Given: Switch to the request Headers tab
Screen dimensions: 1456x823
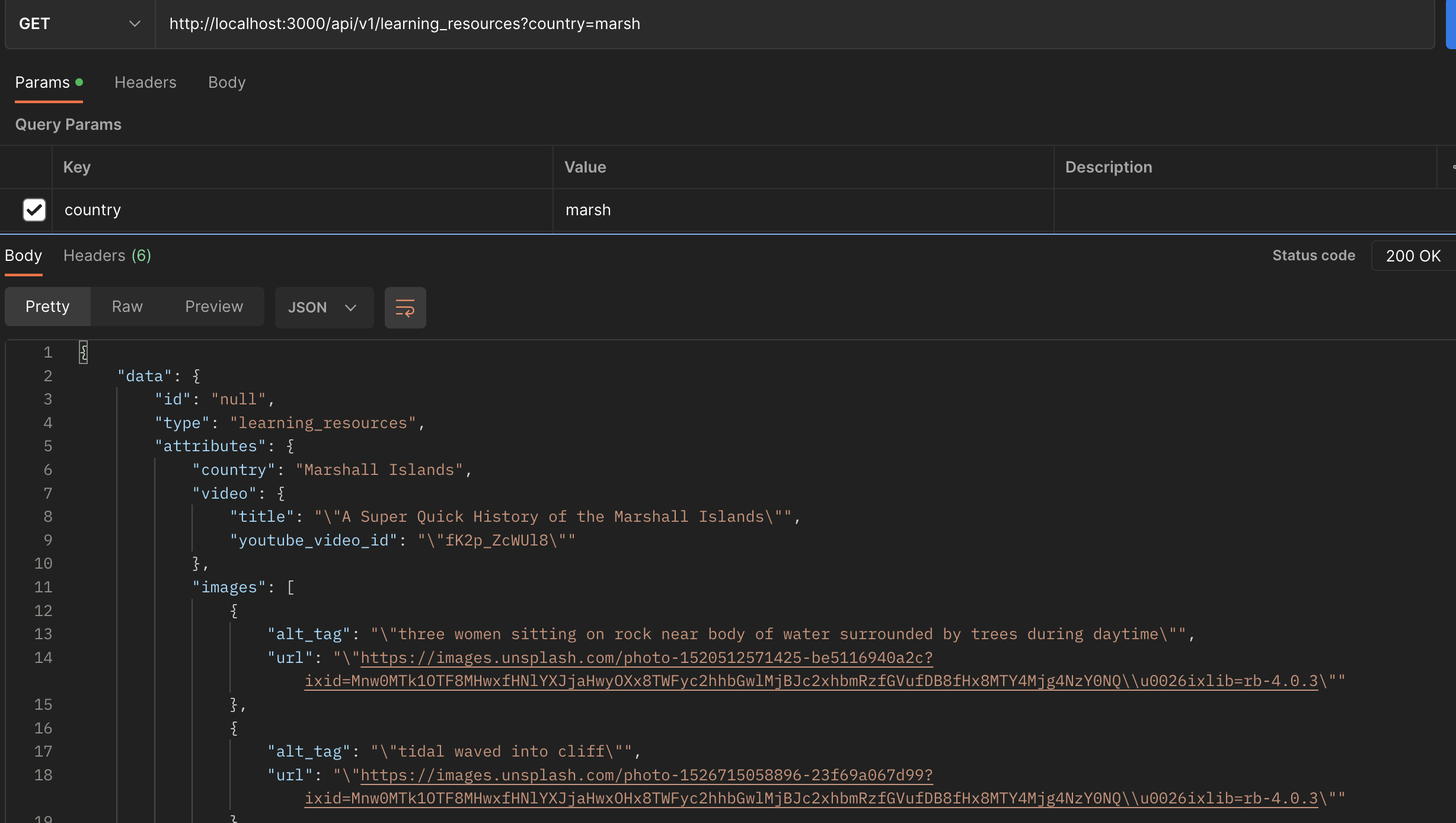Looking at the screenshot, I should (145, 82).
